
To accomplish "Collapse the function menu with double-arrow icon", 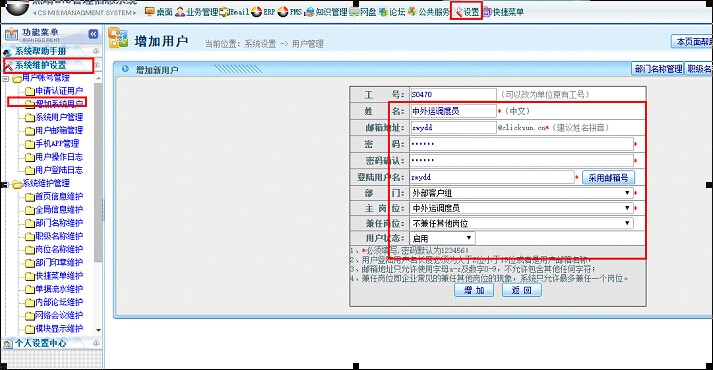I will point(93,34).
